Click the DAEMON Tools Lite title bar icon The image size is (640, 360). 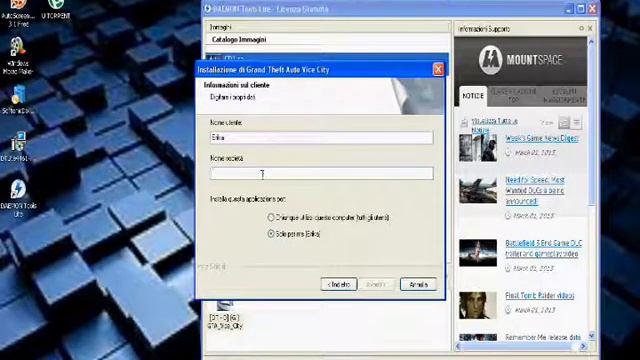(x=208, y=9)
